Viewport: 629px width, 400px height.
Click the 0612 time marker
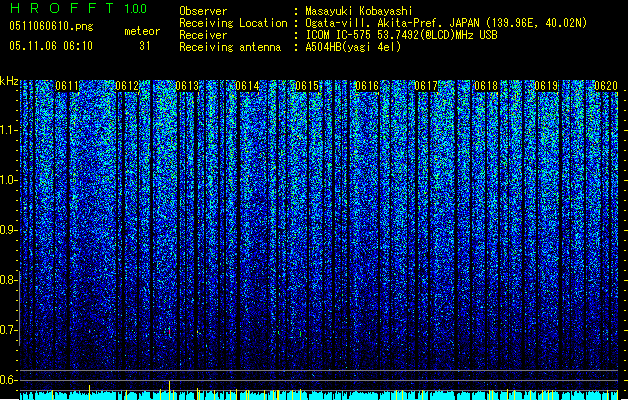[127, 86]
